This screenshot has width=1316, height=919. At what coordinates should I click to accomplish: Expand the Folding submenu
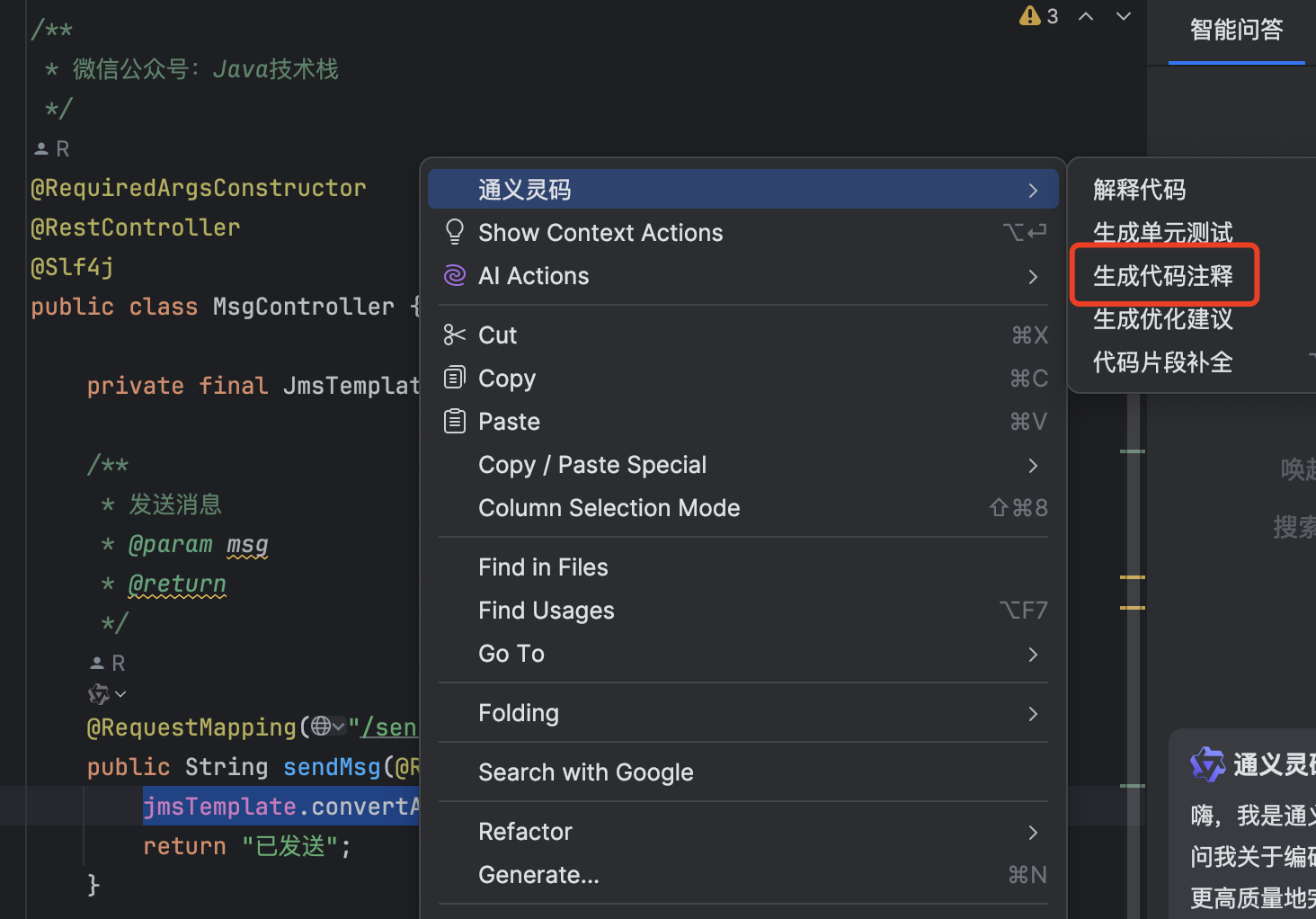pyautogui.click(x=1033, y=714)
